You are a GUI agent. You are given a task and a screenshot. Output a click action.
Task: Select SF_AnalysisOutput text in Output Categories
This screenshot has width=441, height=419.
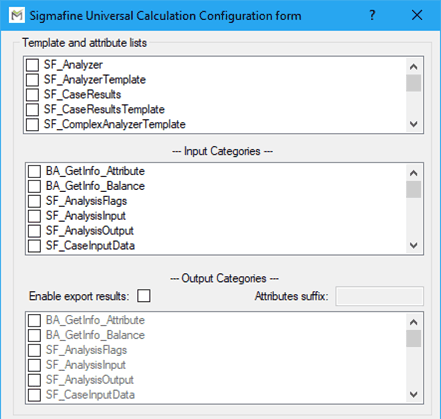90,380
